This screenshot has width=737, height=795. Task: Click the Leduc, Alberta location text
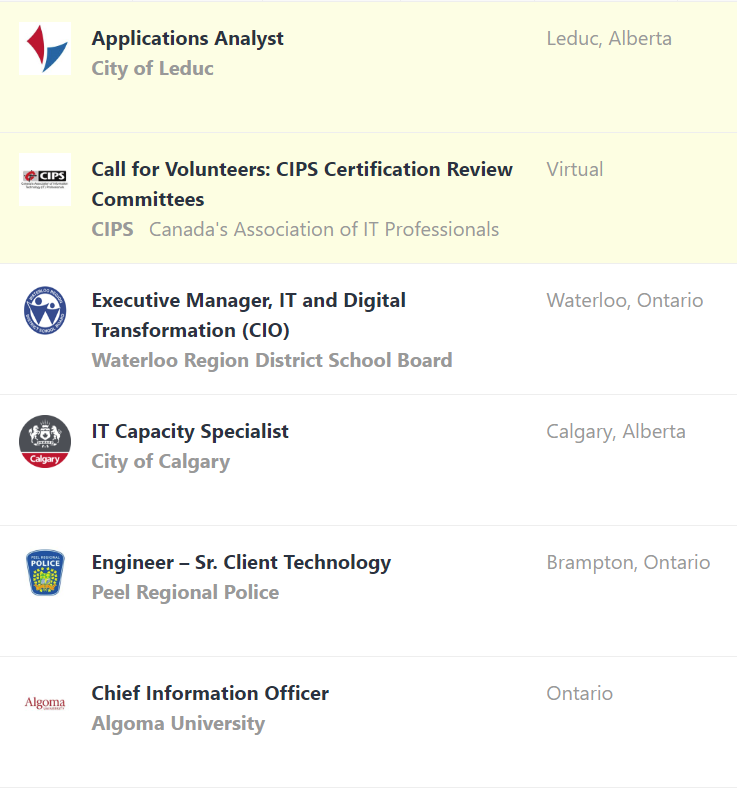(x=609, y=39)
